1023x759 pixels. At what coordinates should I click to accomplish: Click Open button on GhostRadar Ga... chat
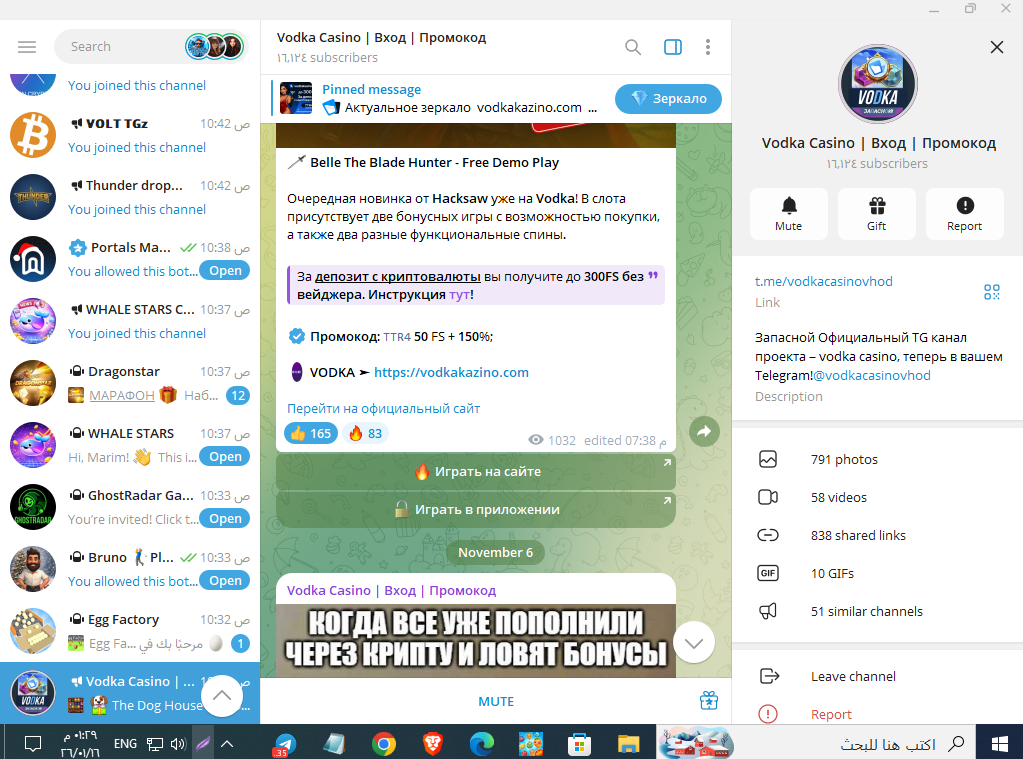(x=225, y=519)
